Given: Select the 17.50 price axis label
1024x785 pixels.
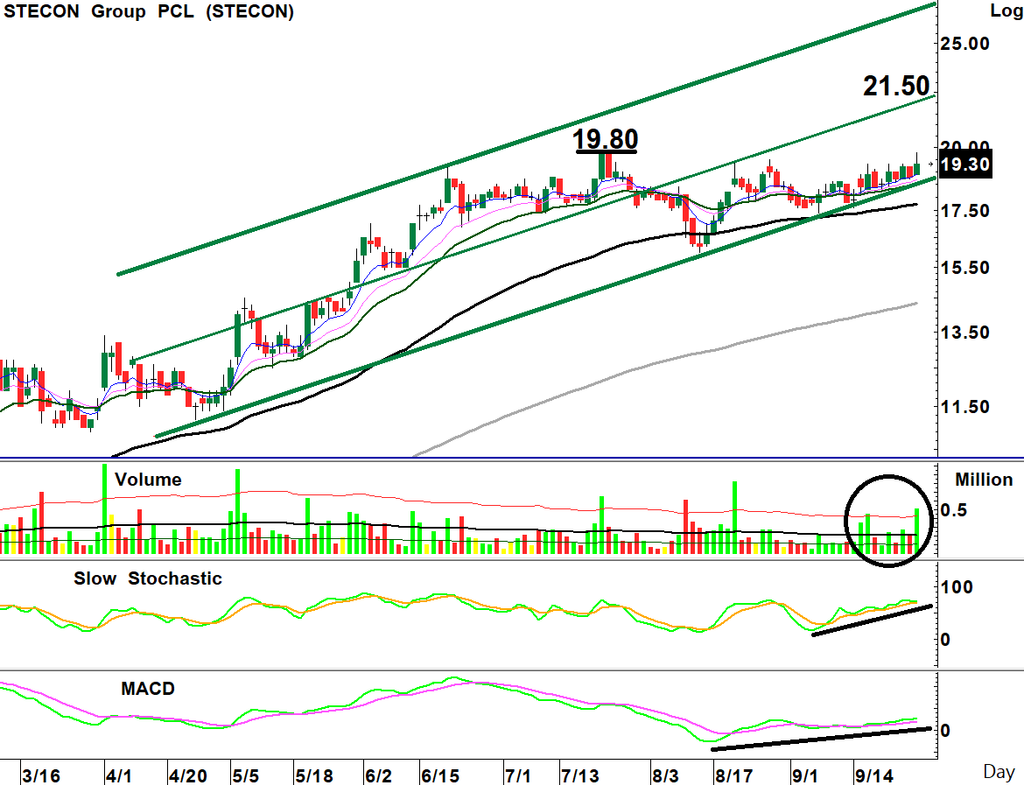Looking at the screenshot, I should pos(965,211).
